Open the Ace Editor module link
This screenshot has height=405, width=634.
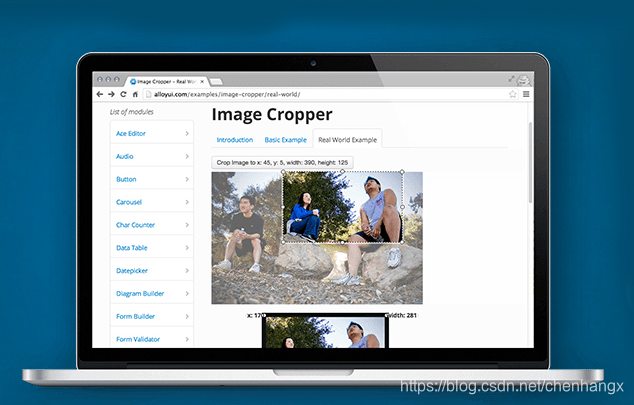click(x=131, y=133)
